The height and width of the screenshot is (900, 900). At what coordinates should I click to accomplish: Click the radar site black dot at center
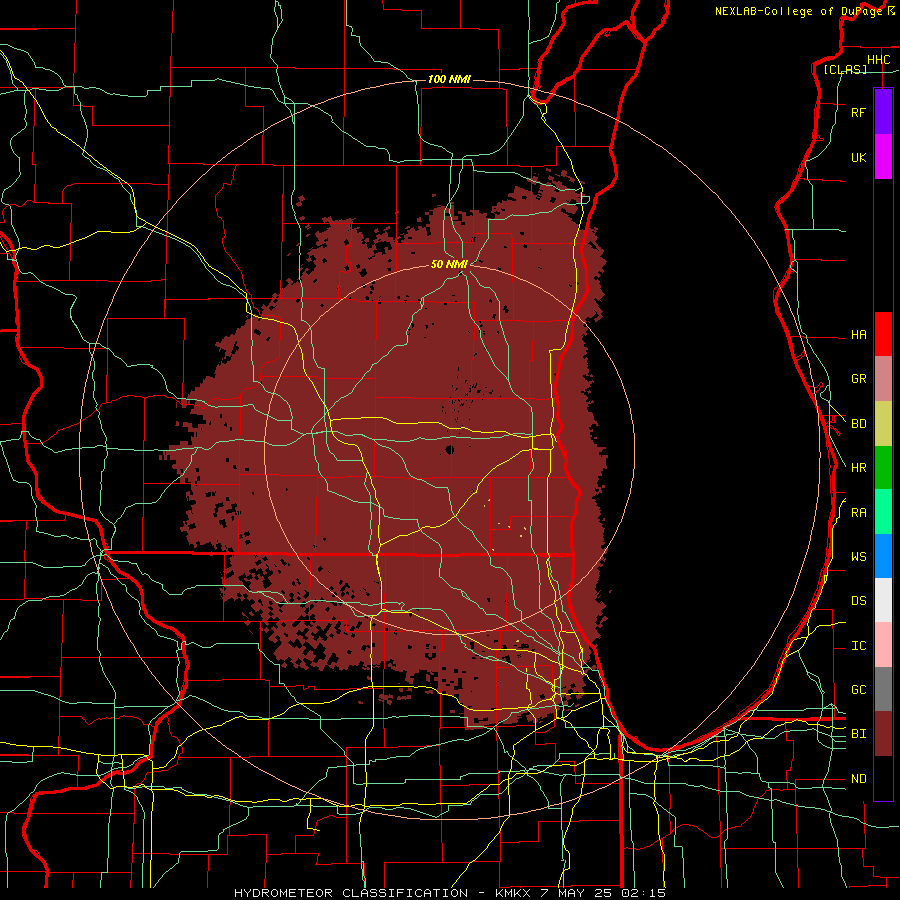(449, 449)
